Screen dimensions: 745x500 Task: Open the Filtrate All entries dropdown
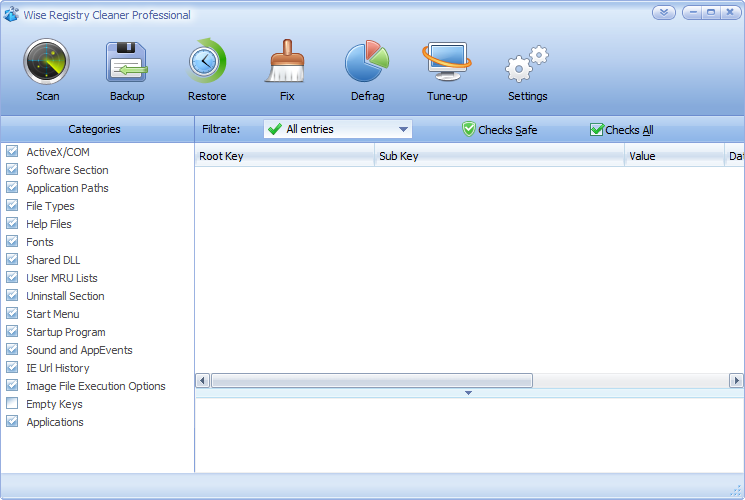click(338, 129)
